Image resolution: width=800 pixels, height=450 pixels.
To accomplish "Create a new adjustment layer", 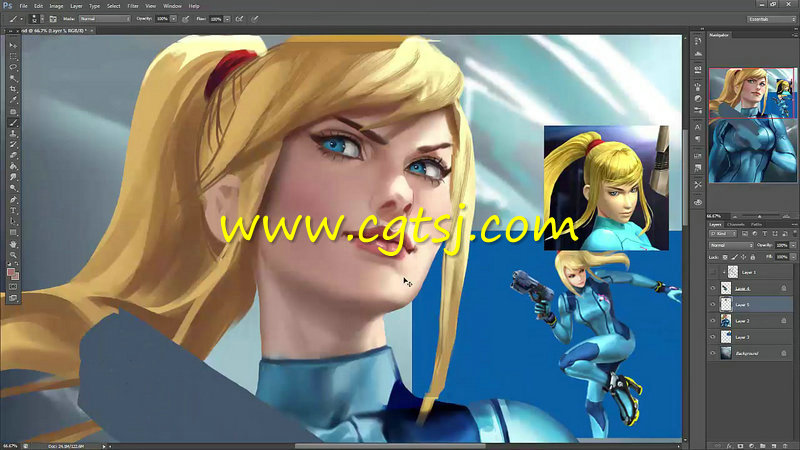I will [x=752, y=446].
